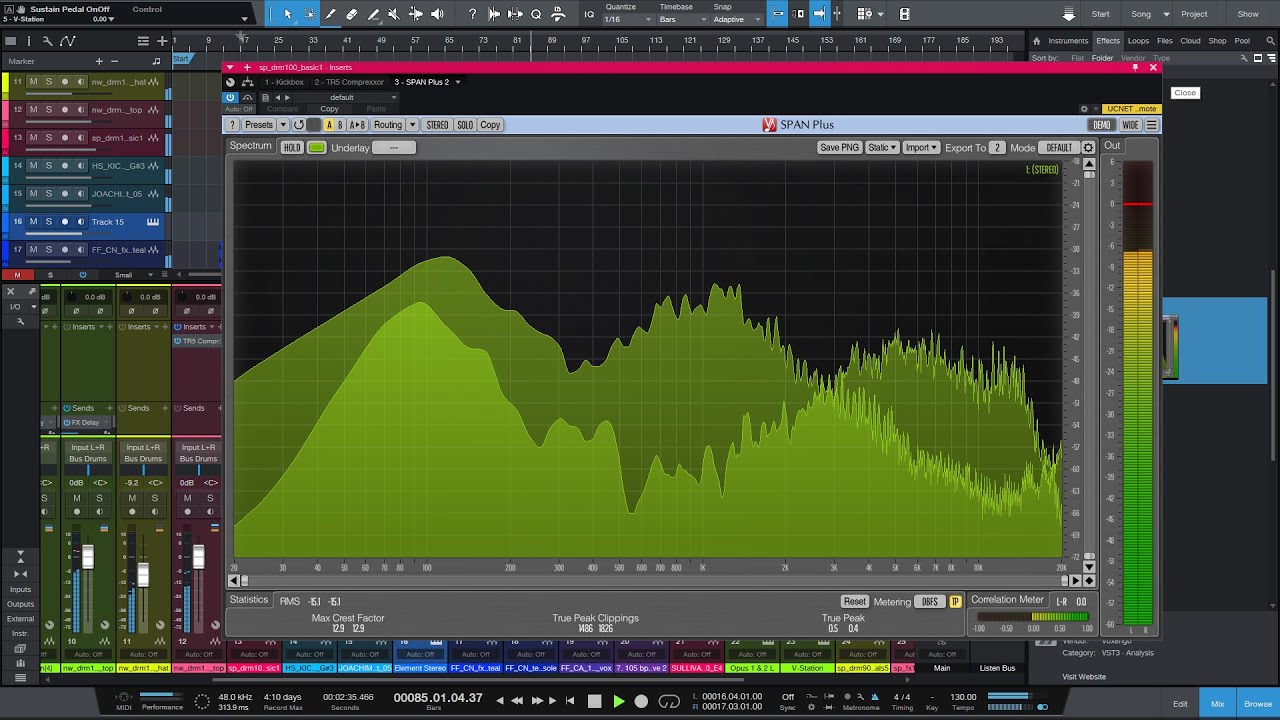This screenshot has height=720, width=1280.
Task: Click the DEFAULT mode button
Action: 1059,148
